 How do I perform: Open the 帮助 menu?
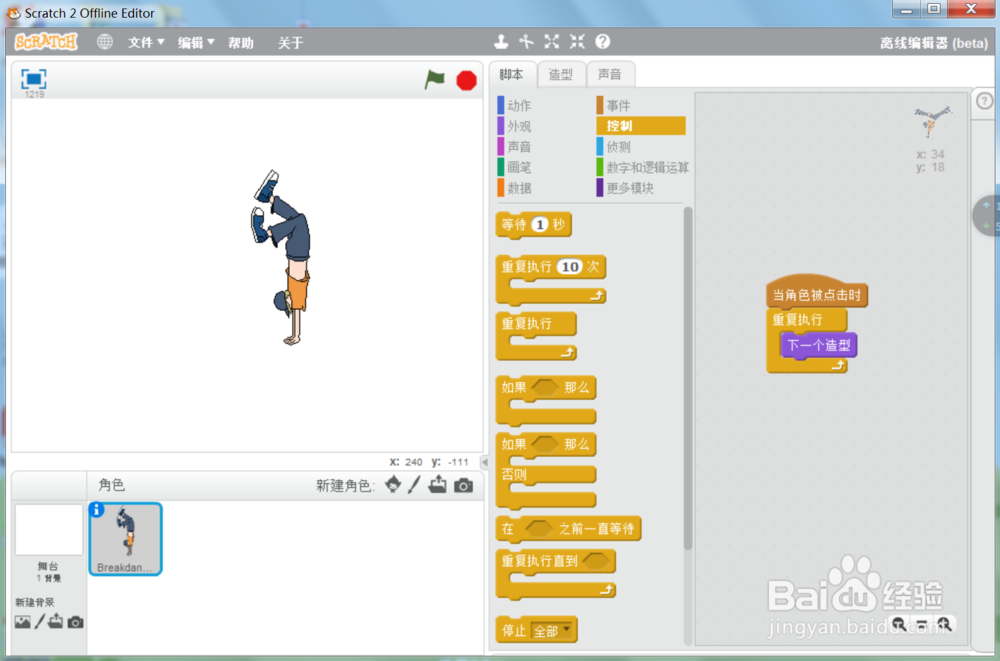[x=240, y=43]
